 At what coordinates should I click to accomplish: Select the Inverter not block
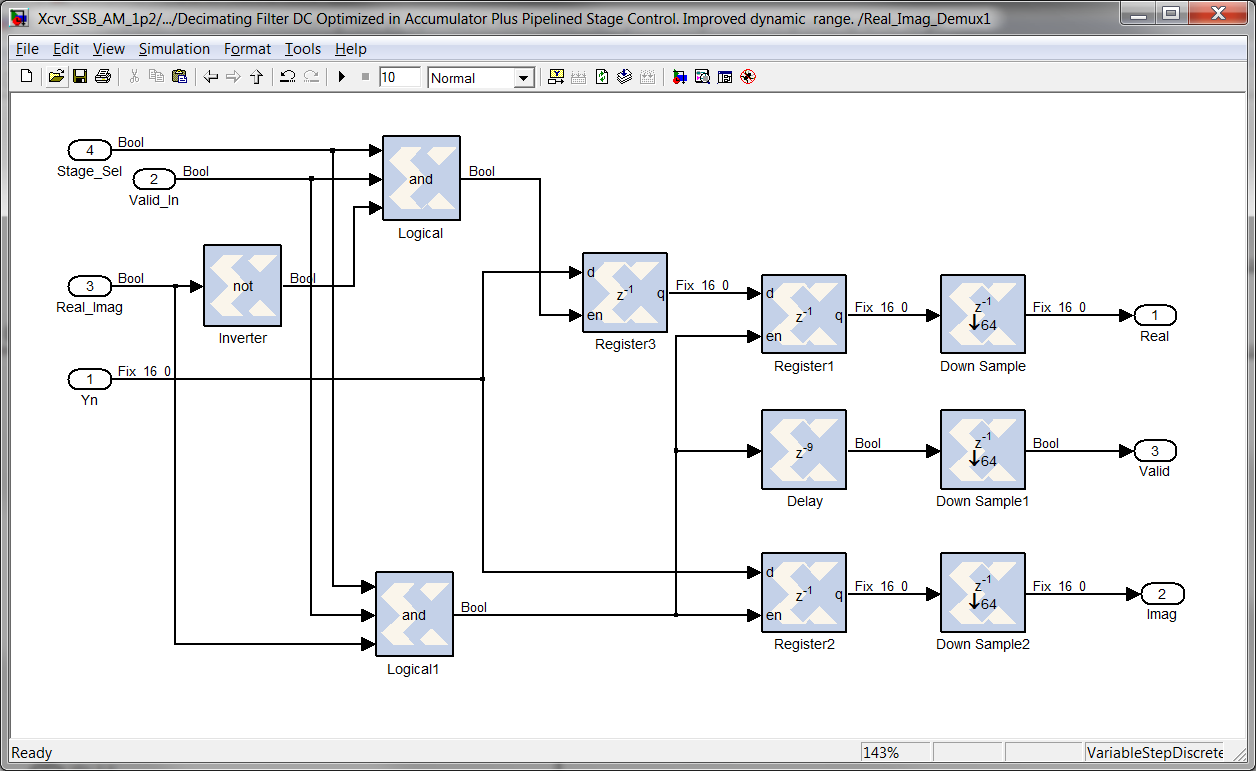pos(242,285)
